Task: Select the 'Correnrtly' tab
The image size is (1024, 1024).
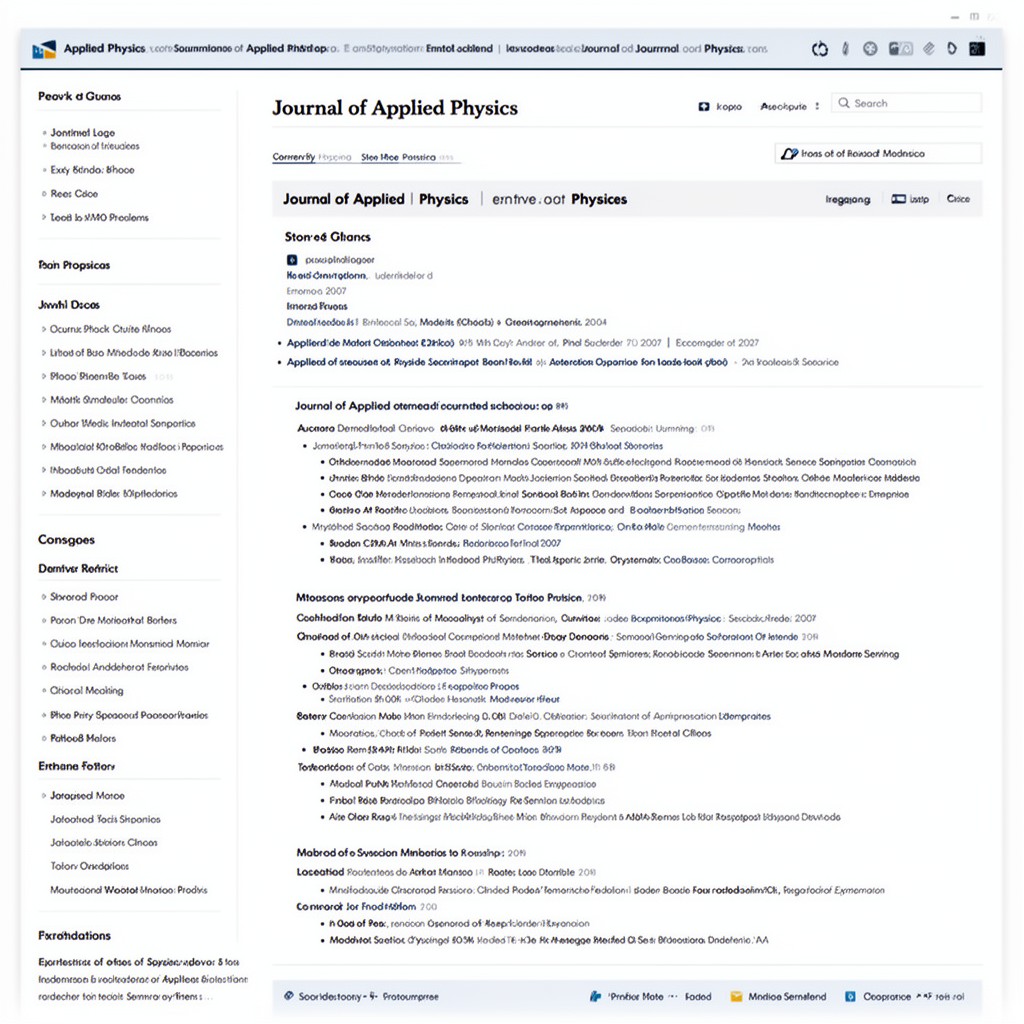Action: 294,157
